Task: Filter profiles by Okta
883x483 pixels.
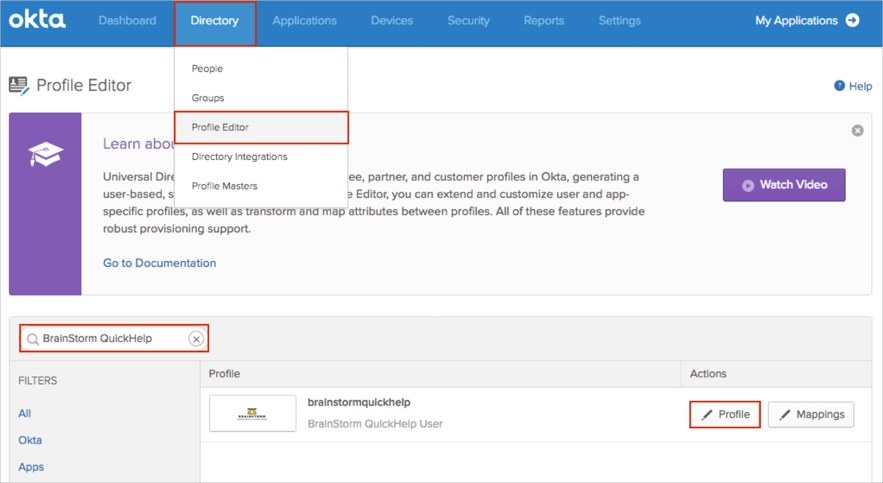Action: 30,440
